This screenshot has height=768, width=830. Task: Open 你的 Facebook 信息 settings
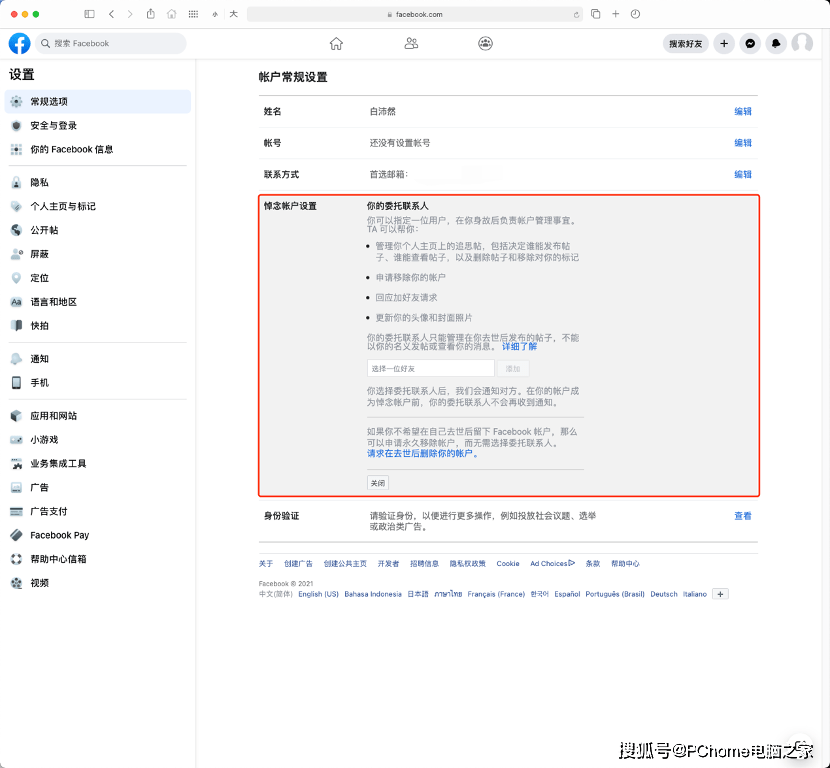pyautogui.click(x=97, y=149)
